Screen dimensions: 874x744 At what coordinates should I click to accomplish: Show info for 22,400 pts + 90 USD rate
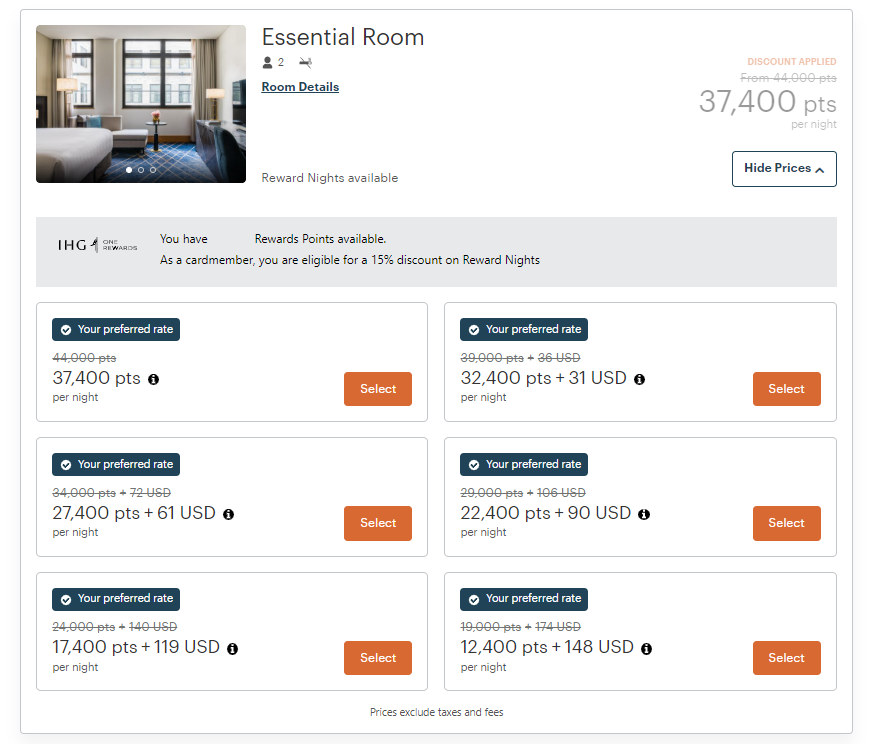(644, 514)
